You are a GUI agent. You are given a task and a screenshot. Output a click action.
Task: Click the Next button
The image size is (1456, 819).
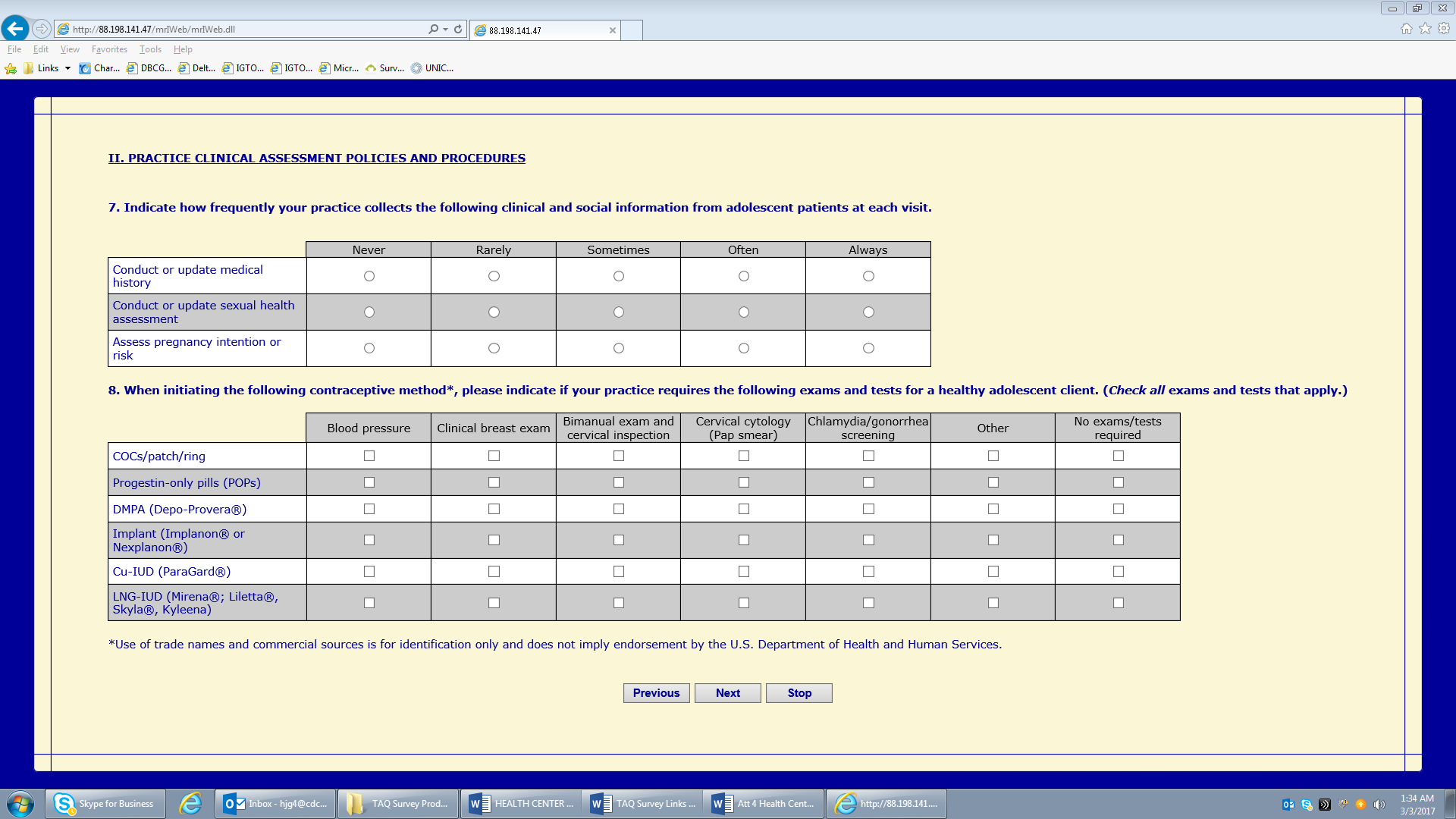(727, 693)
